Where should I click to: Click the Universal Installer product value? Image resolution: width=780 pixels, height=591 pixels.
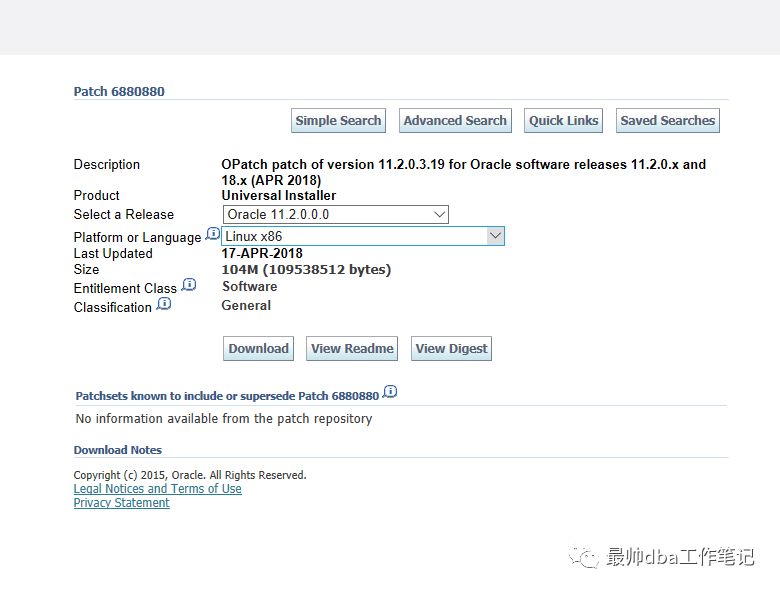279,195
